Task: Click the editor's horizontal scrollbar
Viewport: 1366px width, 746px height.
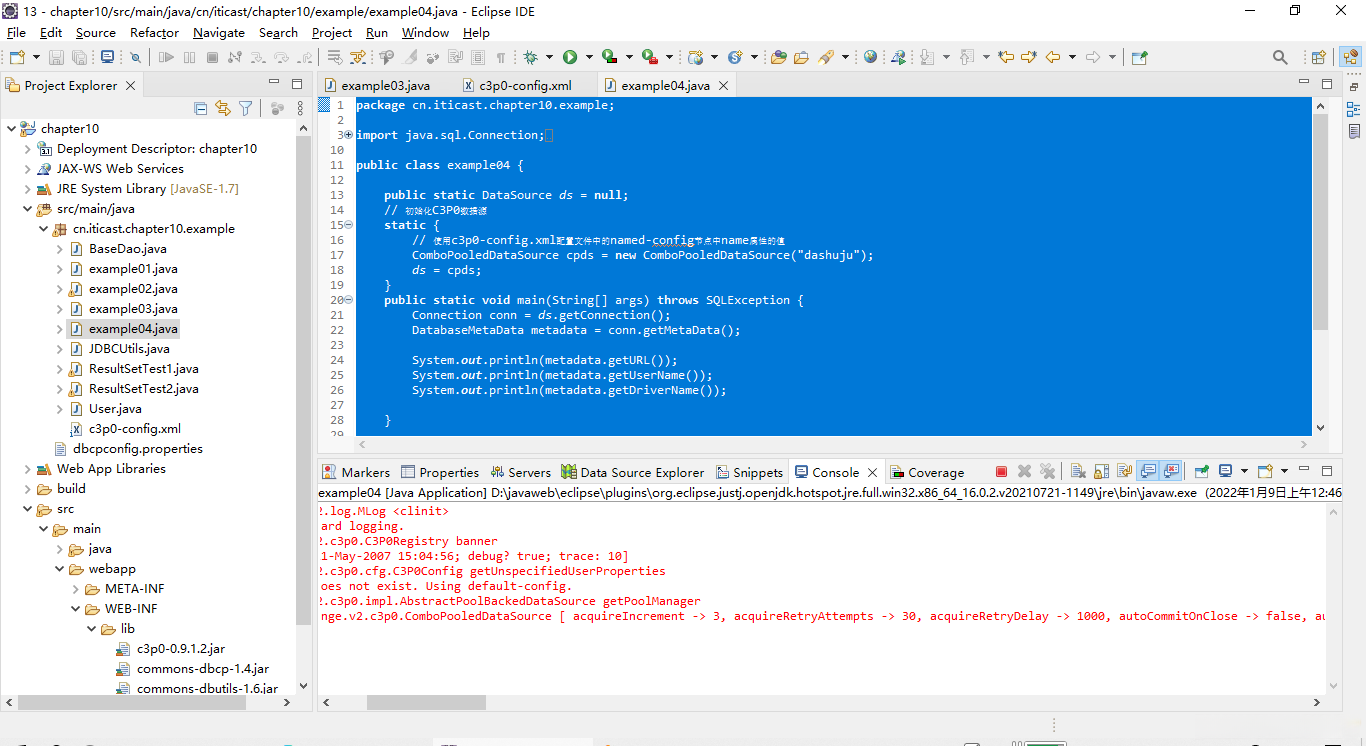Action: point(832,444)
